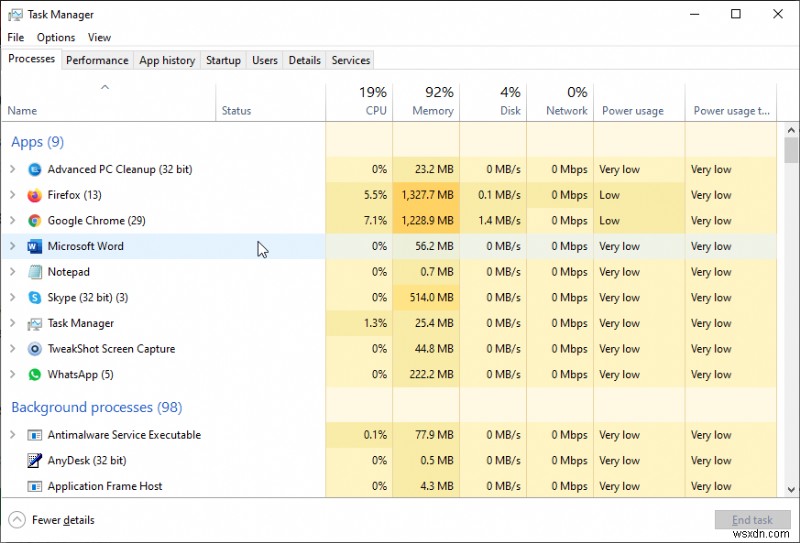Image resolution: width=800 pixels, height=543 pixels.
Task: Sort by the Status column header
Action: click(x=270, y=102)
